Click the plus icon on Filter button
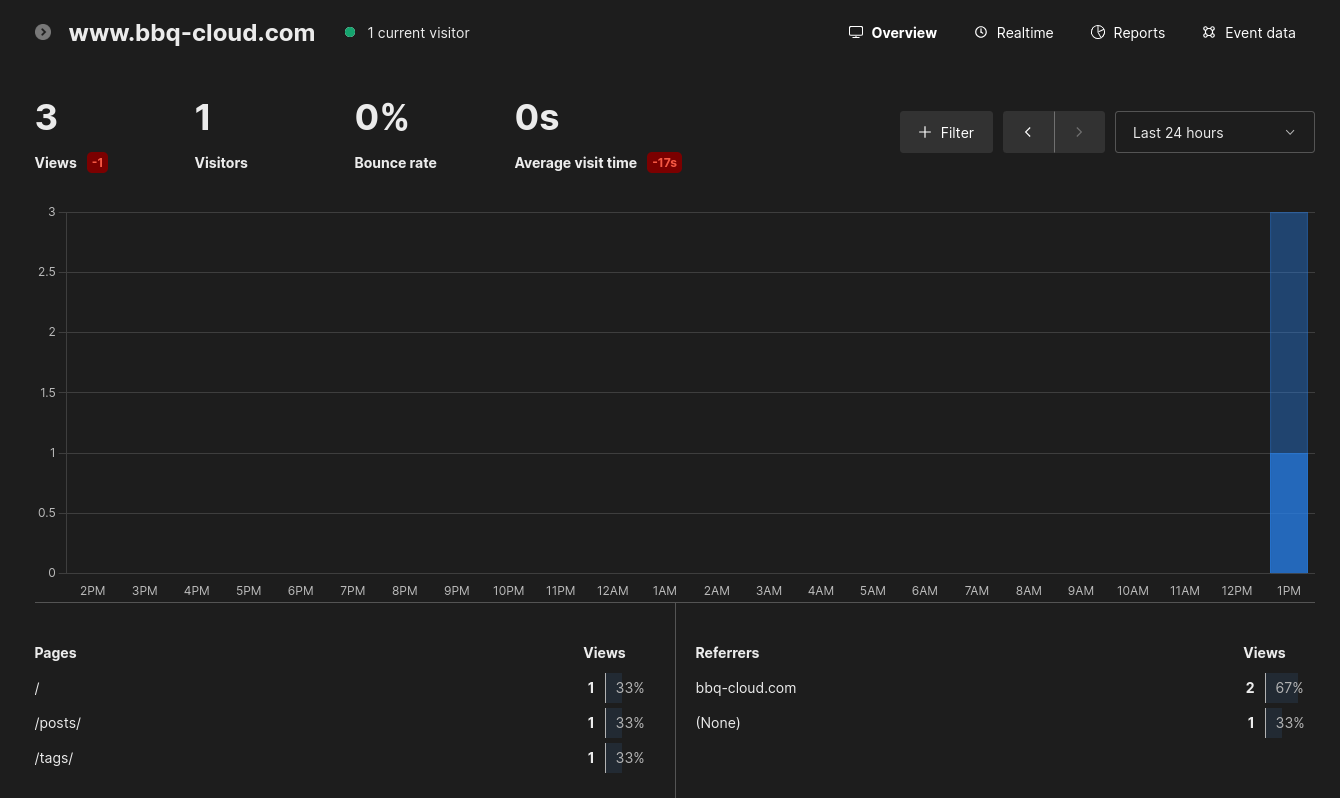 click(x=925, y=132)
